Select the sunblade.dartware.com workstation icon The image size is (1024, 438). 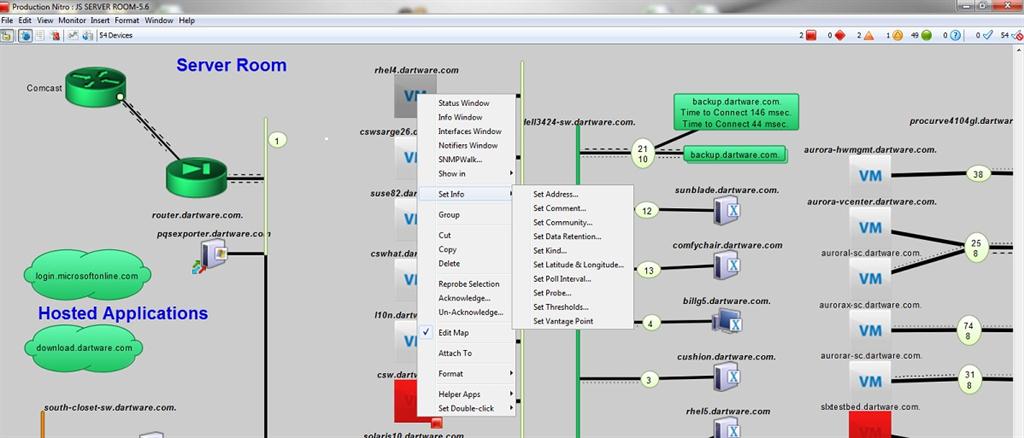[x=726, y=210]
